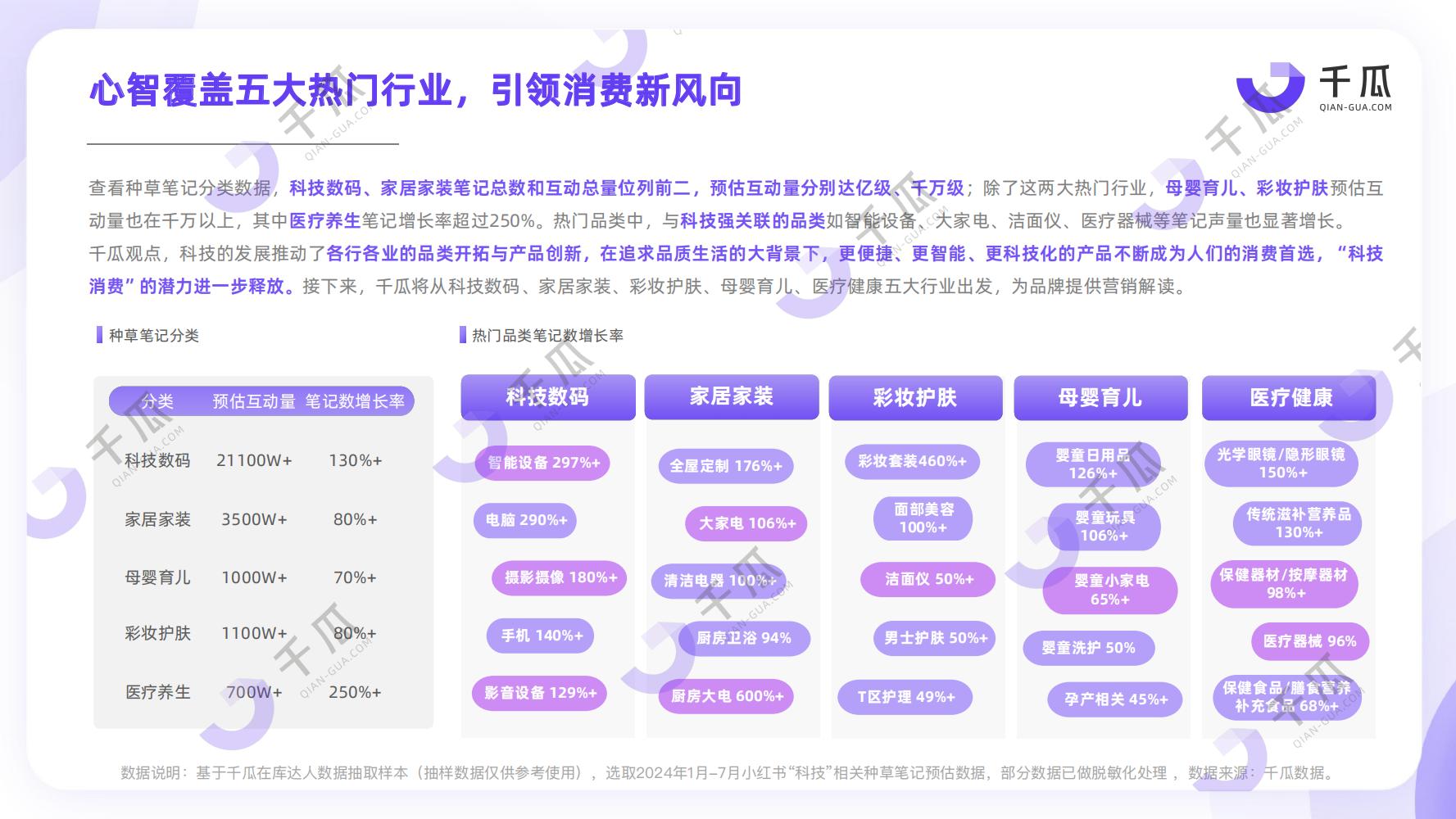The width and height of the screenshot is (1456, 819).
Task: Click the 婴童日用品 126%+ pill
Action: [1093, 464]
